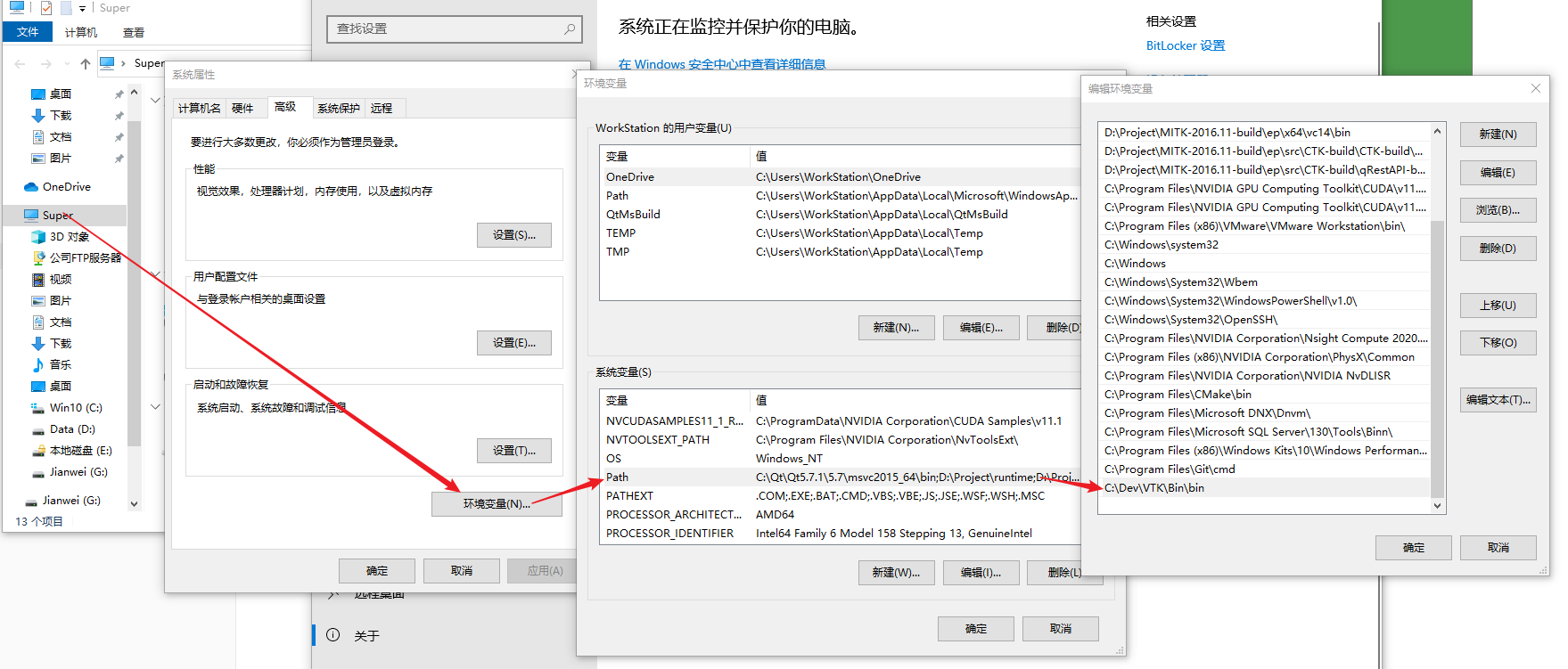
Task: Click 设置(T)... for 启动和故障恢复
Action: (514, 451)
